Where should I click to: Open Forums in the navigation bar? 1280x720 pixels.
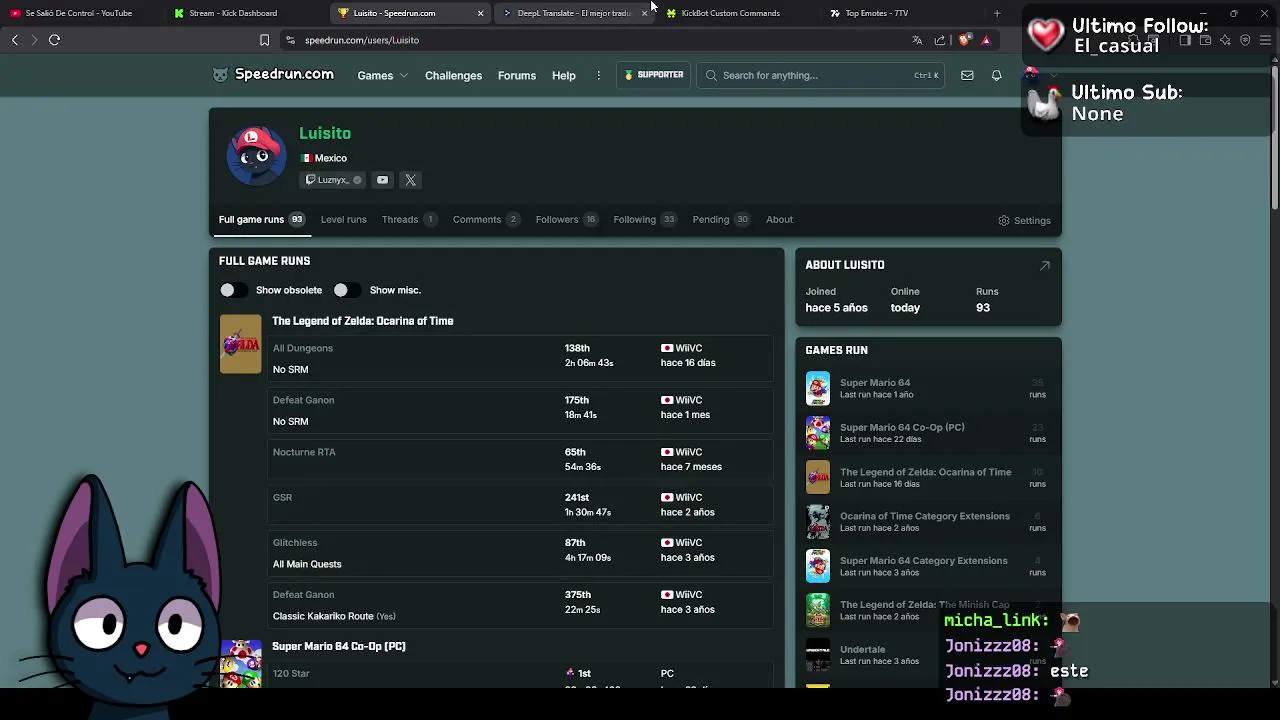click(517, 75)
